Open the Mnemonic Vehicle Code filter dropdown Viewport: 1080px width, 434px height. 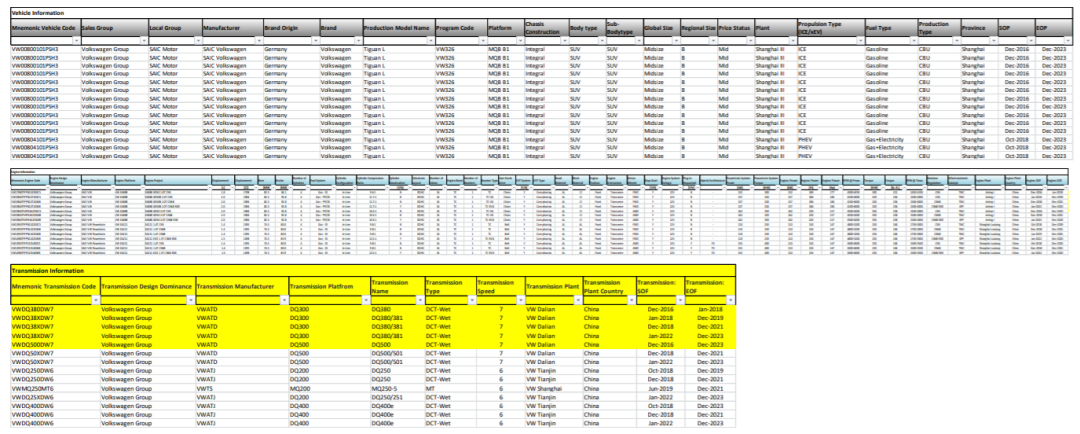[76, 41]
